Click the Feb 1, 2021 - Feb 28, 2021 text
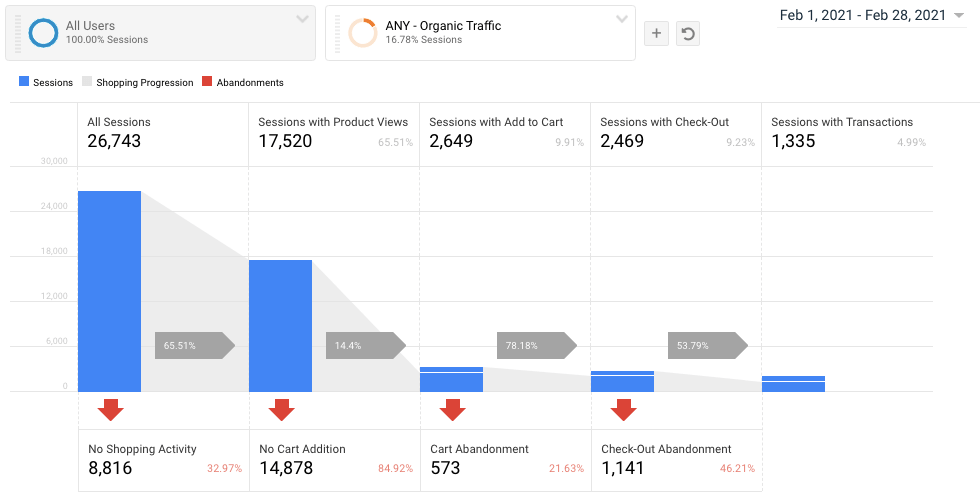The image size is (980, 496). (863, 16)
